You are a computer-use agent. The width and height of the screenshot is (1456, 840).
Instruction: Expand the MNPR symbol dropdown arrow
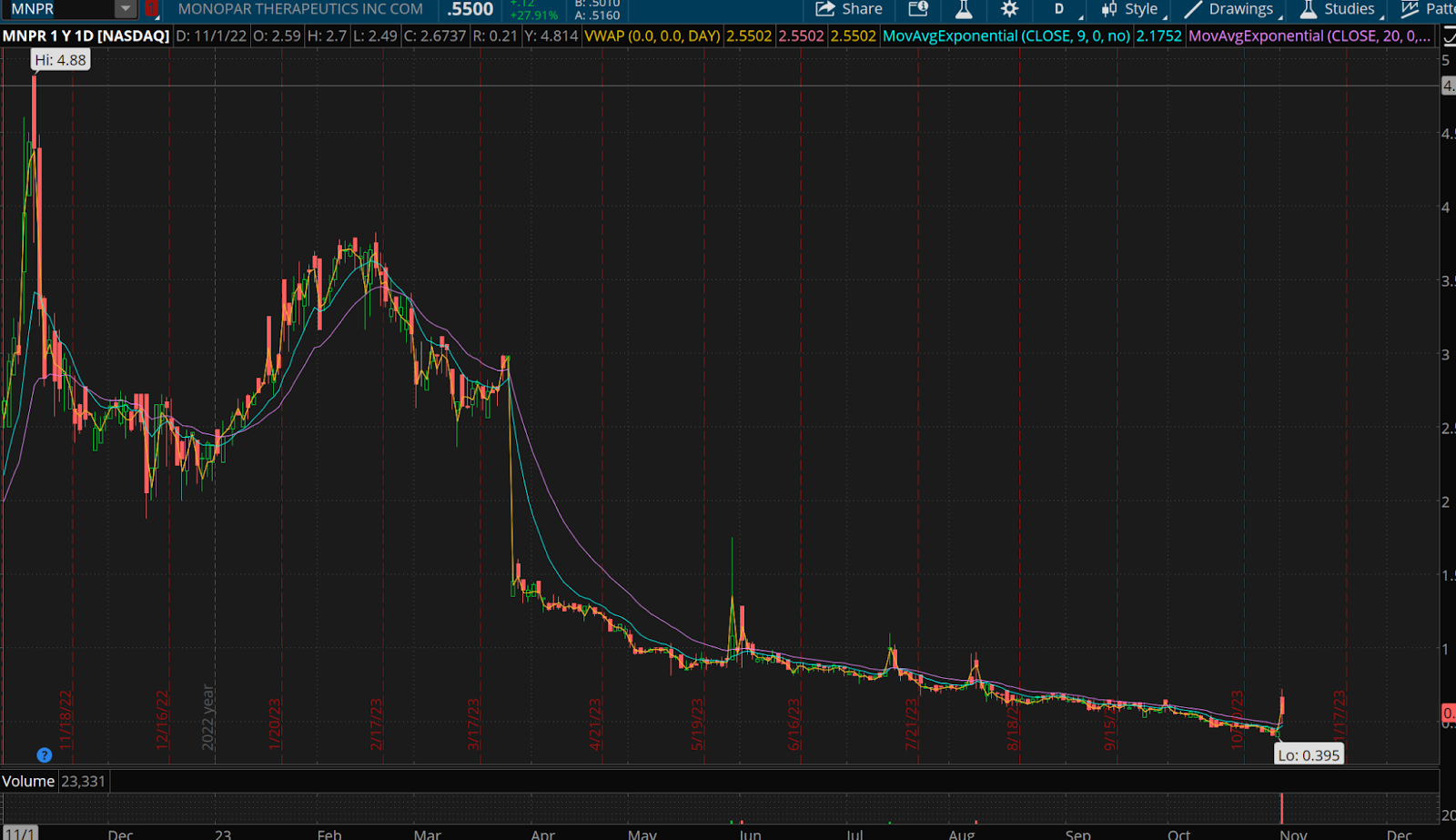point(126,9)
